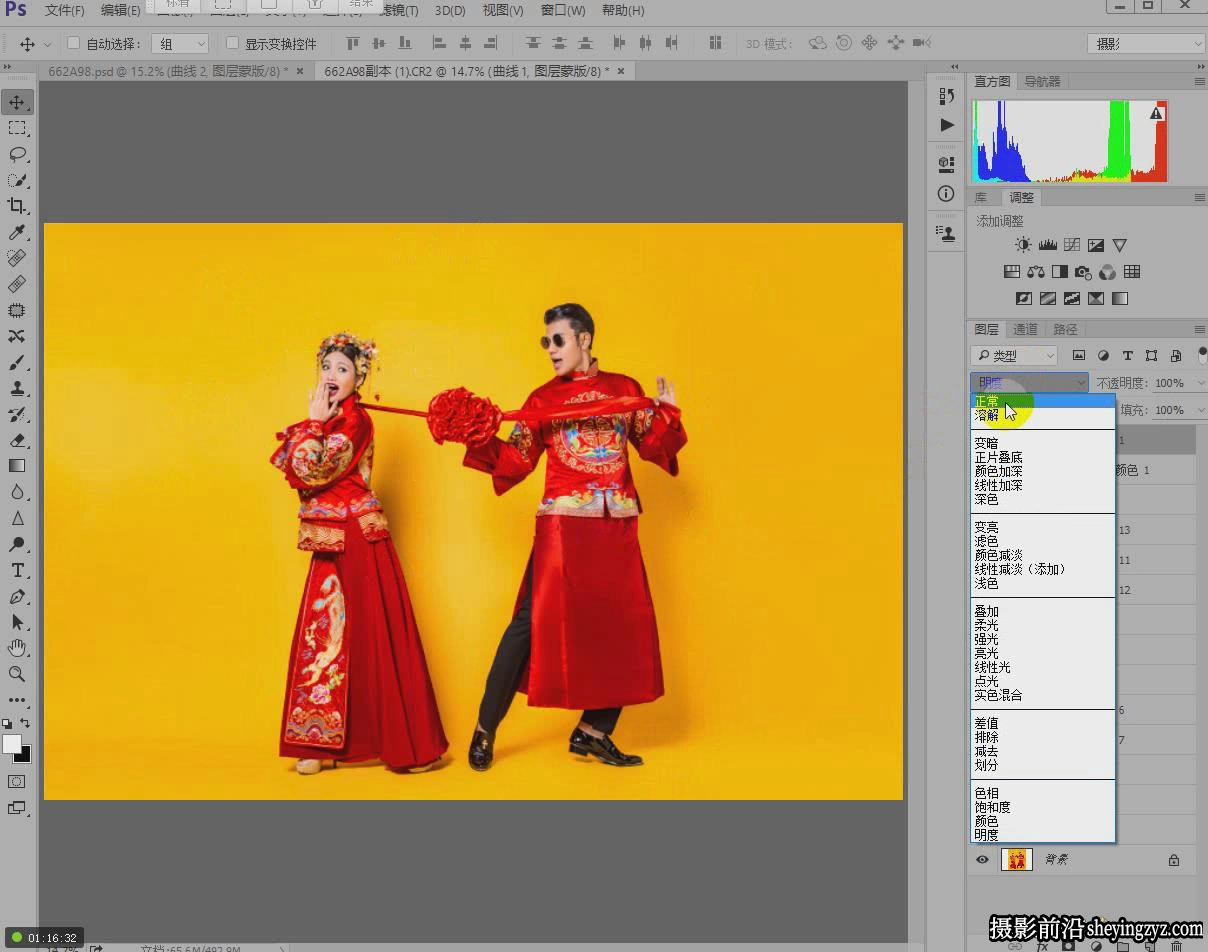Select the Crop tool
Viewport: 1208px width, 952px height.
click(x=17, y=206)
